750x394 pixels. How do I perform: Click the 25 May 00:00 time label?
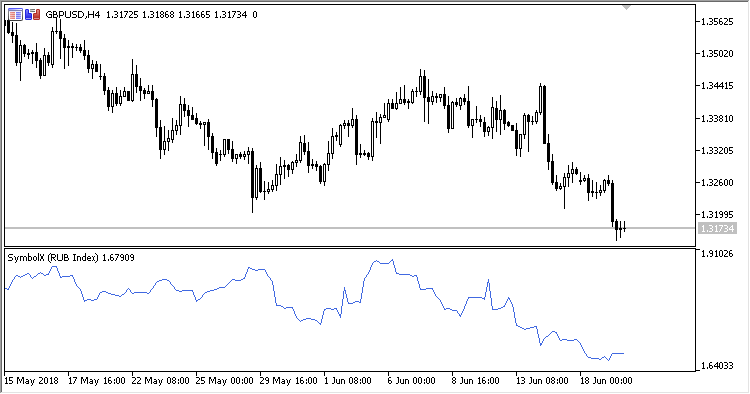pyautogui.click(x=225, y=381)
